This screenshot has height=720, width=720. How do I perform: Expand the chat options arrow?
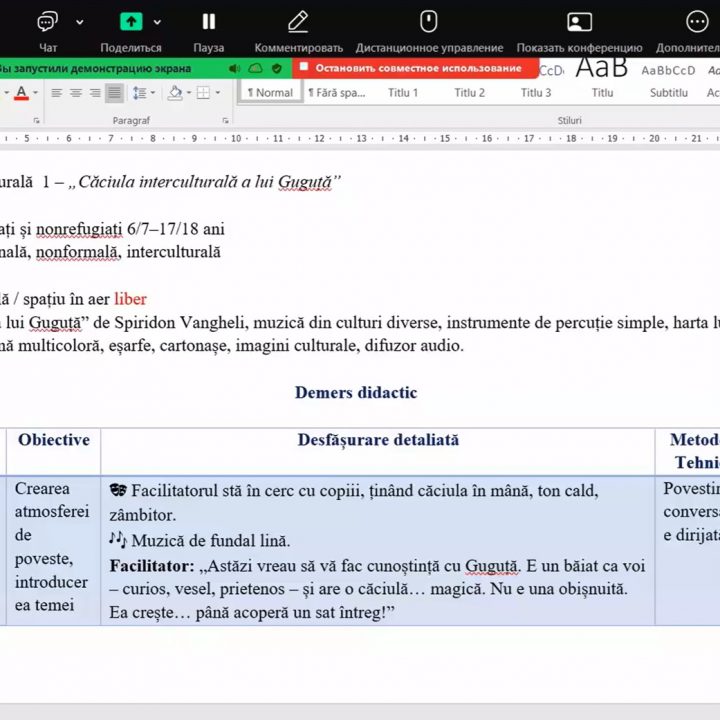80,22
